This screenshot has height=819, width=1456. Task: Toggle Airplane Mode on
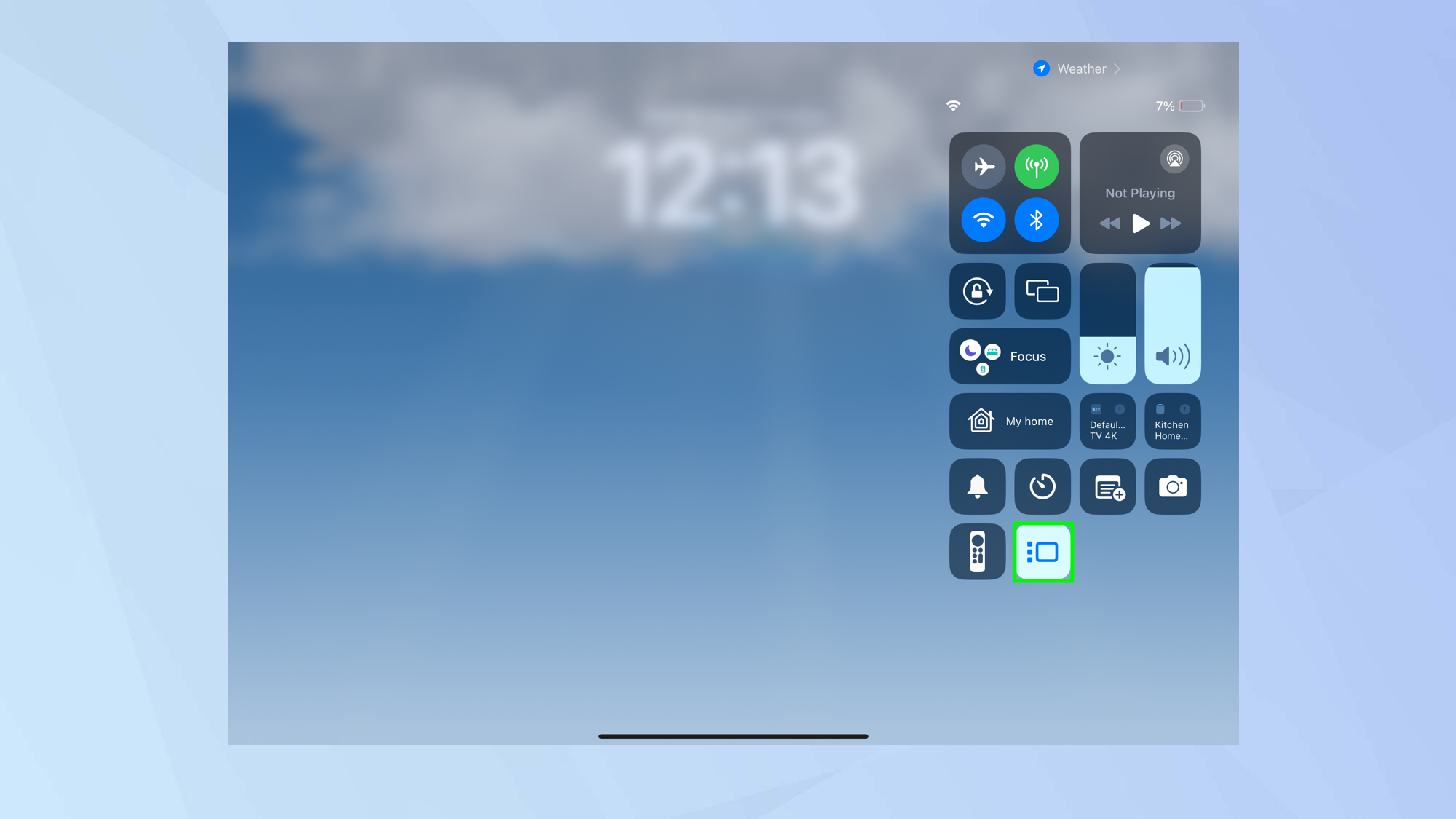(984, 167)
